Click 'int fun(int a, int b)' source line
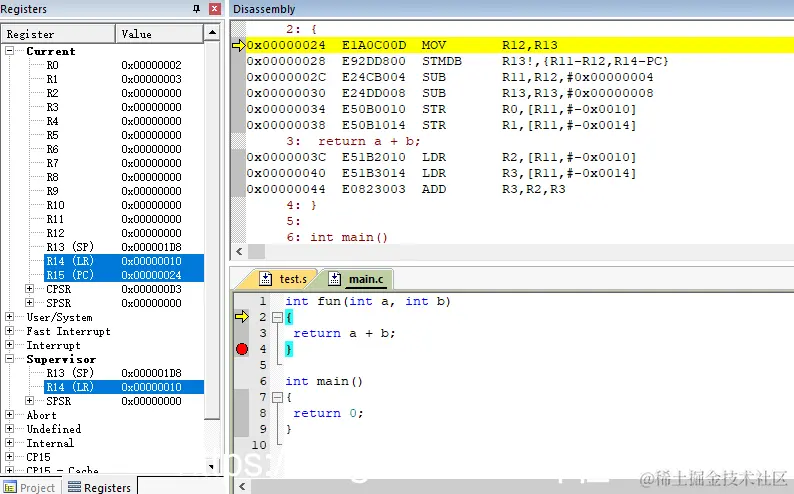The width and height of the screenshot is (794, 494). click(368, 301)
